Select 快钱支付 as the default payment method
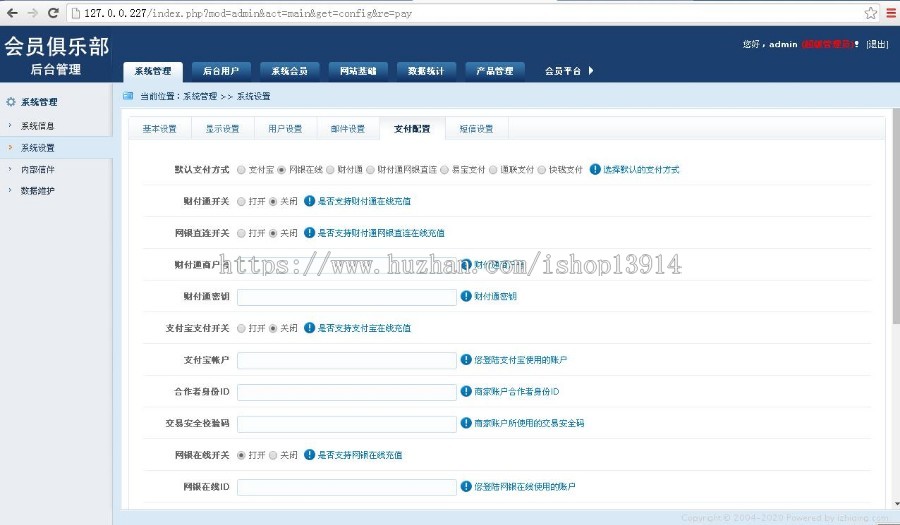 [541, 170]
